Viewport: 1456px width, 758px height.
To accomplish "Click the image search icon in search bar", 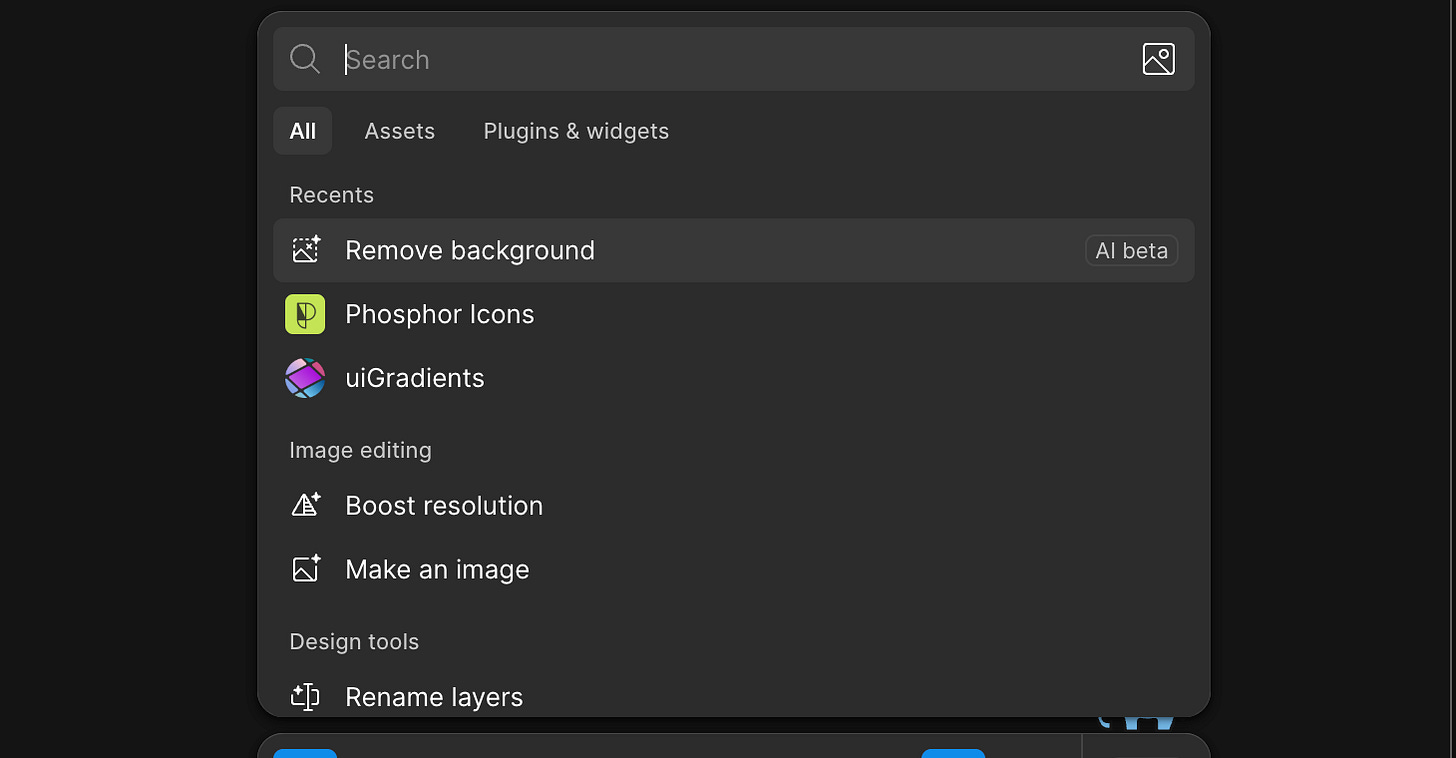I will [x=1158, y=59].
